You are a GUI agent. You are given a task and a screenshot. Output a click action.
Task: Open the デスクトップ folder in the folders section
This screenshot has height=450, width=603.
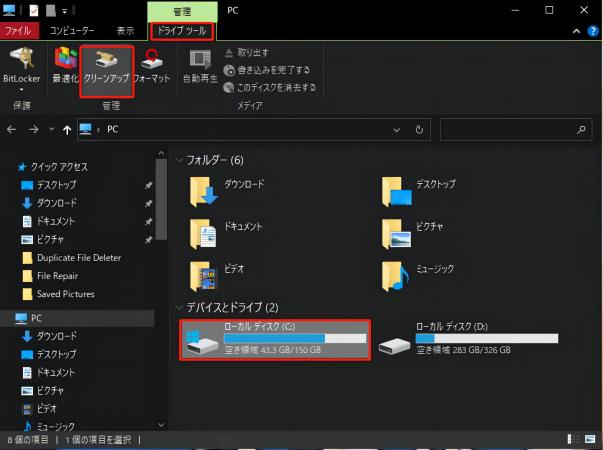418,191
